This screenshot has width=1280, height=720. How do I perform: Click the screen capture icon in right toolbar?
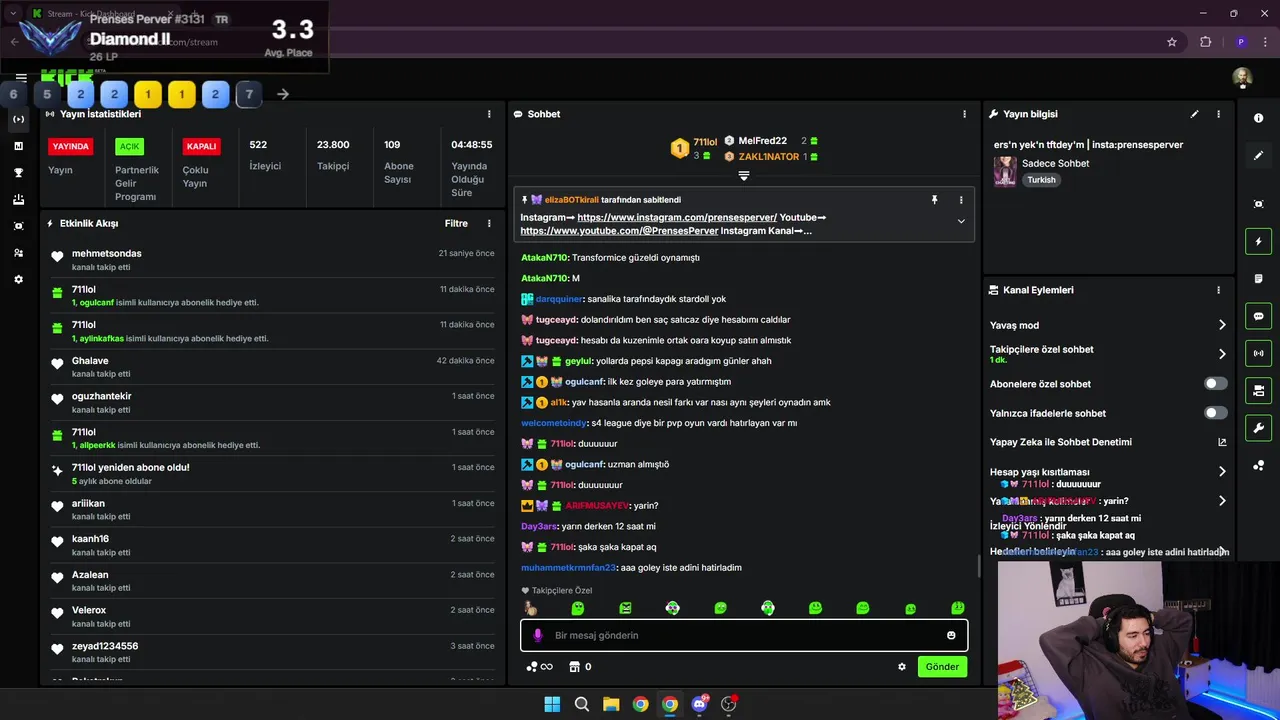[1258, 204]
